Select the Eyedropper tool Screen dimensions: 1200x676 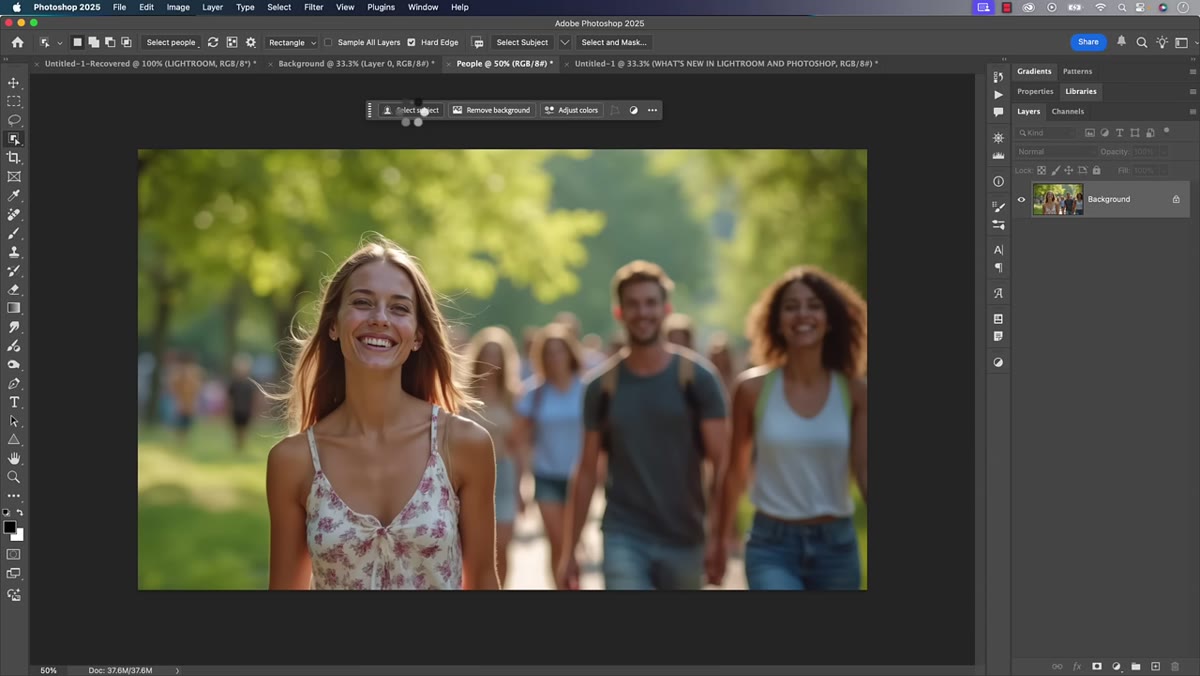click(14, 195)
